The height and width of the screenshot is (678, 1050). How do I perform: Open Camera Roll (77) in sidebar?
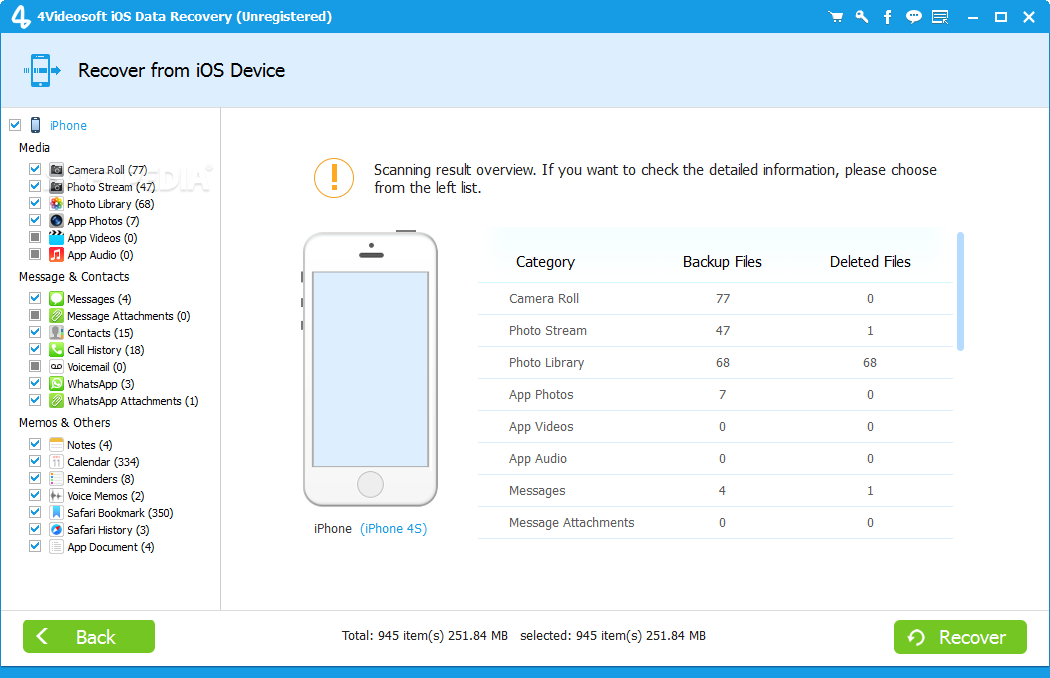pyautogui.click(x=107, y=170)
